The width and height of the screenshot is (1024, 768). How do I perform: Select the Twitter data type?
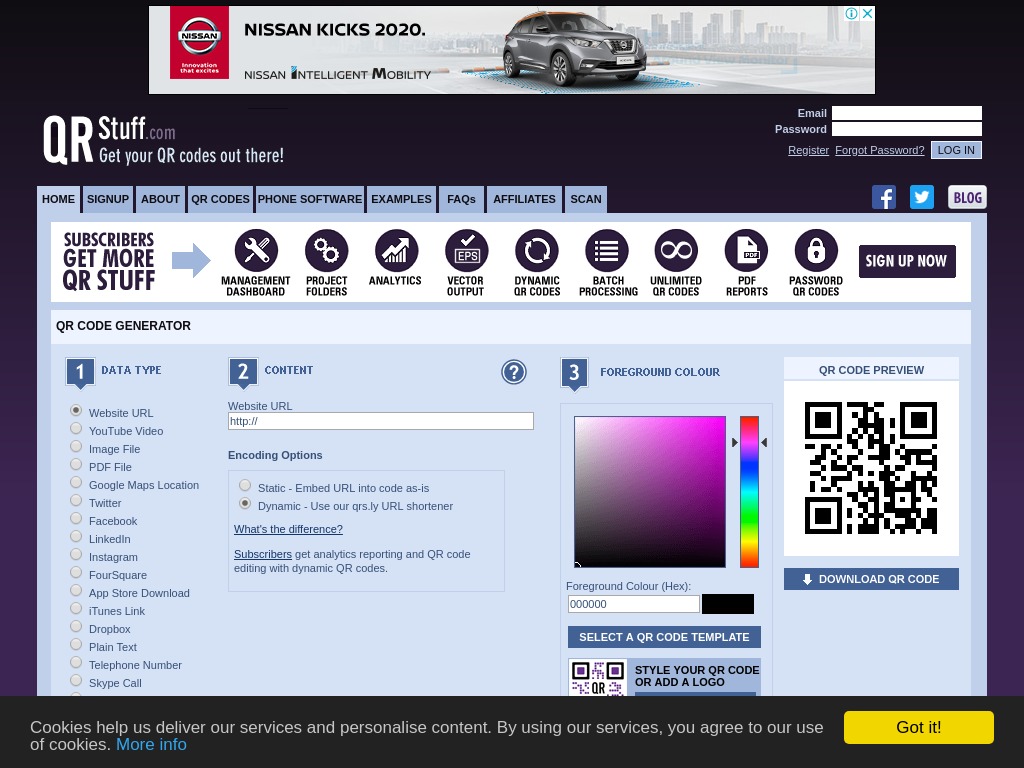point(76,501)
